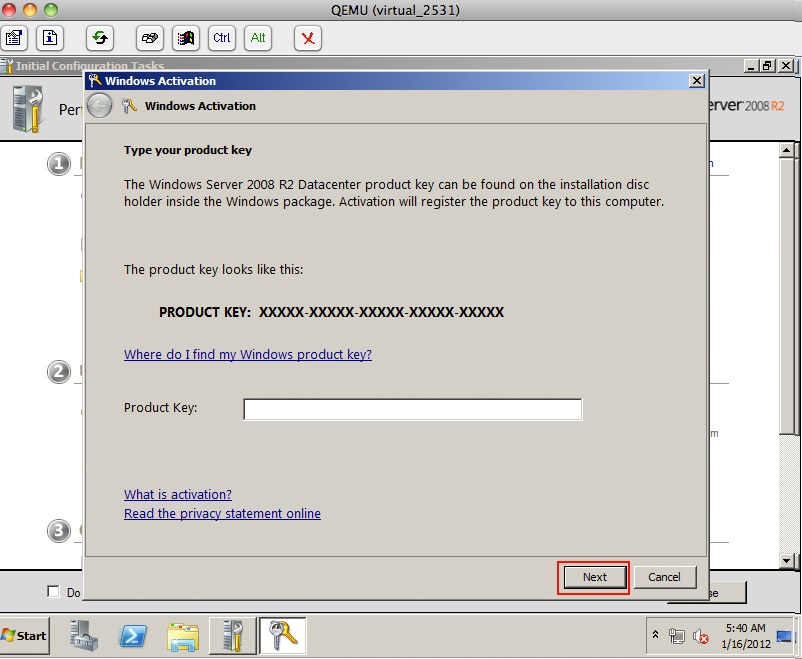Click the 'Type your product key' heading
The height and width of the screenshot is (659, 802).
(x=188, y=150)
